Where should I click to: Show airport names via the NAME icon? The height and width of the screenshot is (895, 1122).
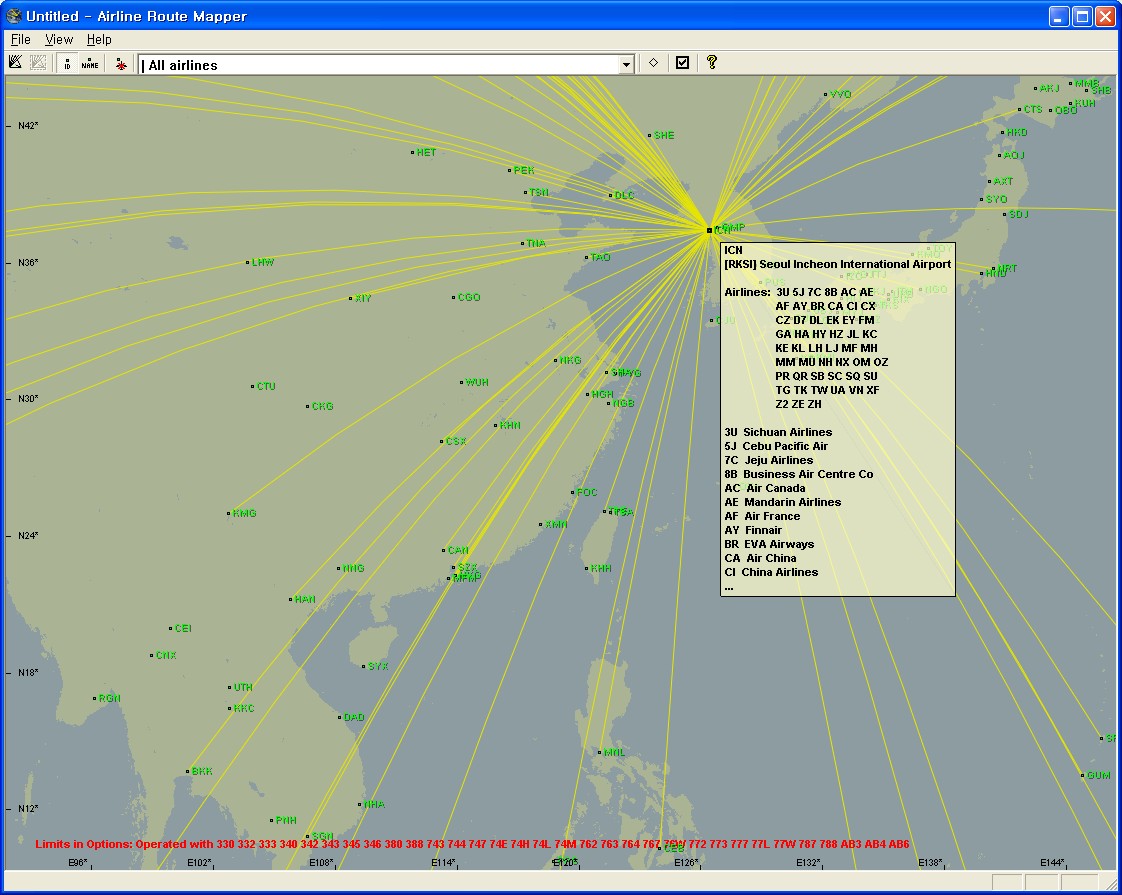tap(90, 62)
